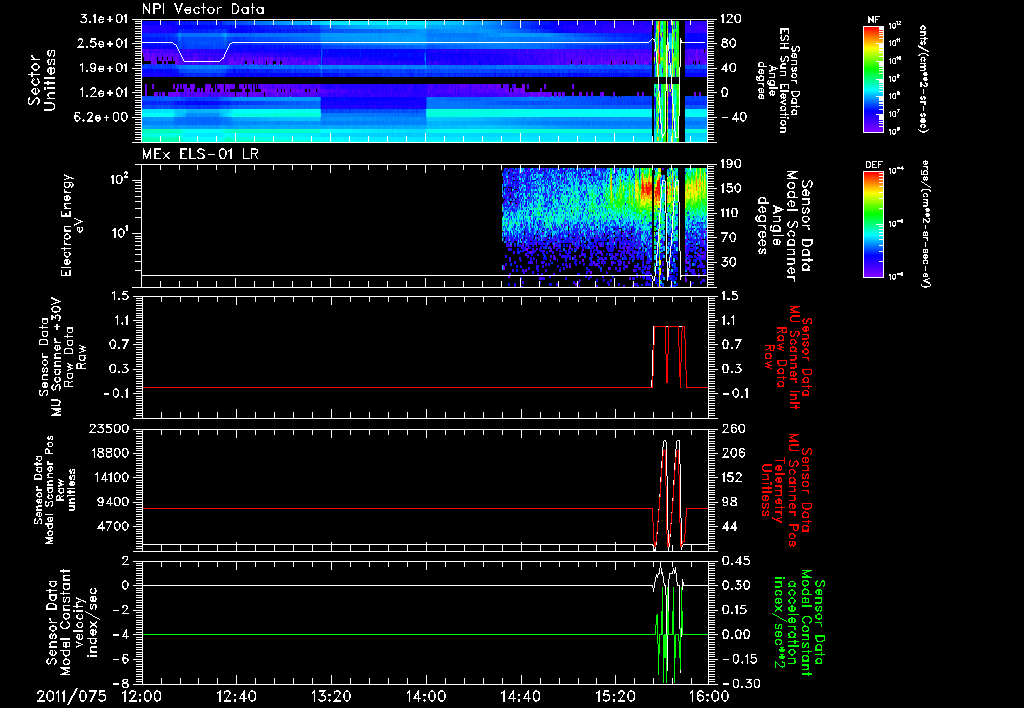Click the red 'MU Scanner Inh Raw Data' label
This screenshot has height=708, width=1024.
tap(788, 357)
